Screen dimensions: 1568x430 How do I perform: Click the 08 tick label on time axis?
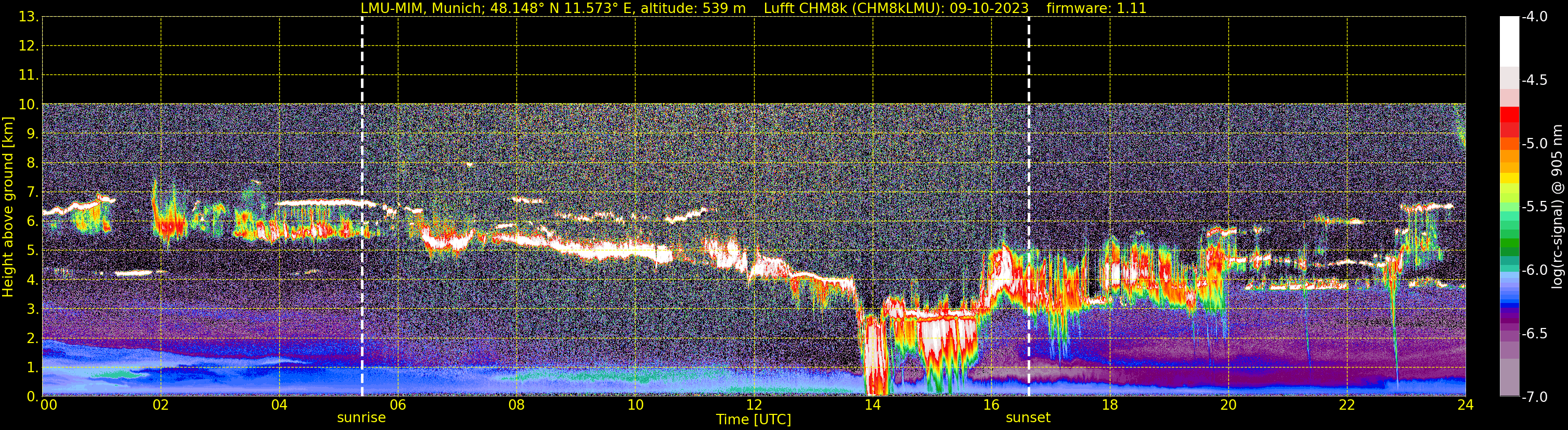pos(517,405)
